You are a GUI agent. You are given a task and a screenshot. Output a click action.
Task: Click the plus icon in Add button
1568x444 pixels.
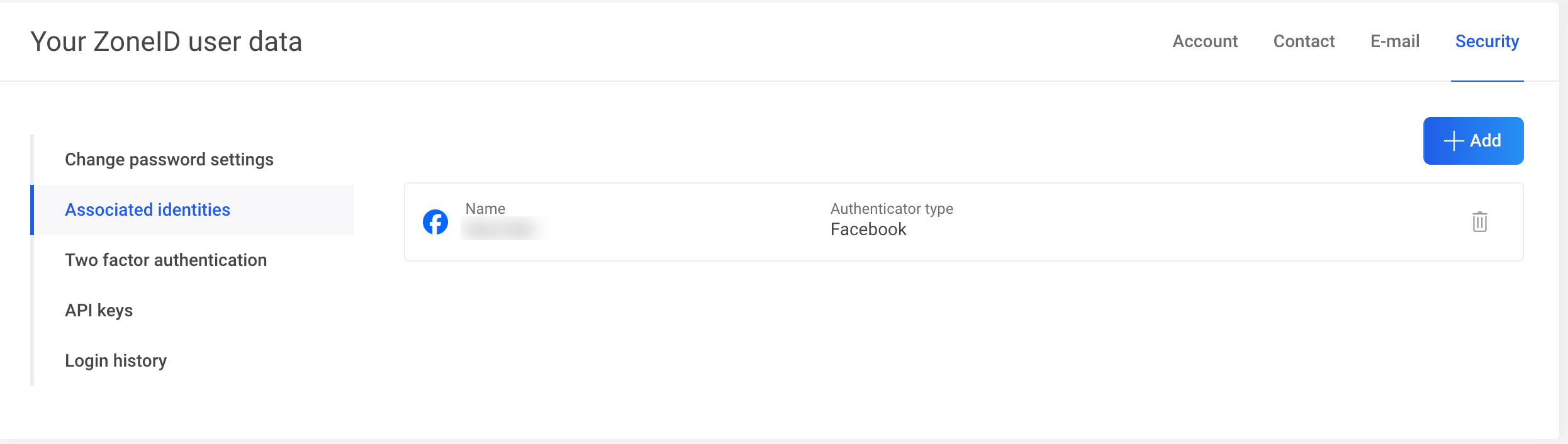point(1453,141)
